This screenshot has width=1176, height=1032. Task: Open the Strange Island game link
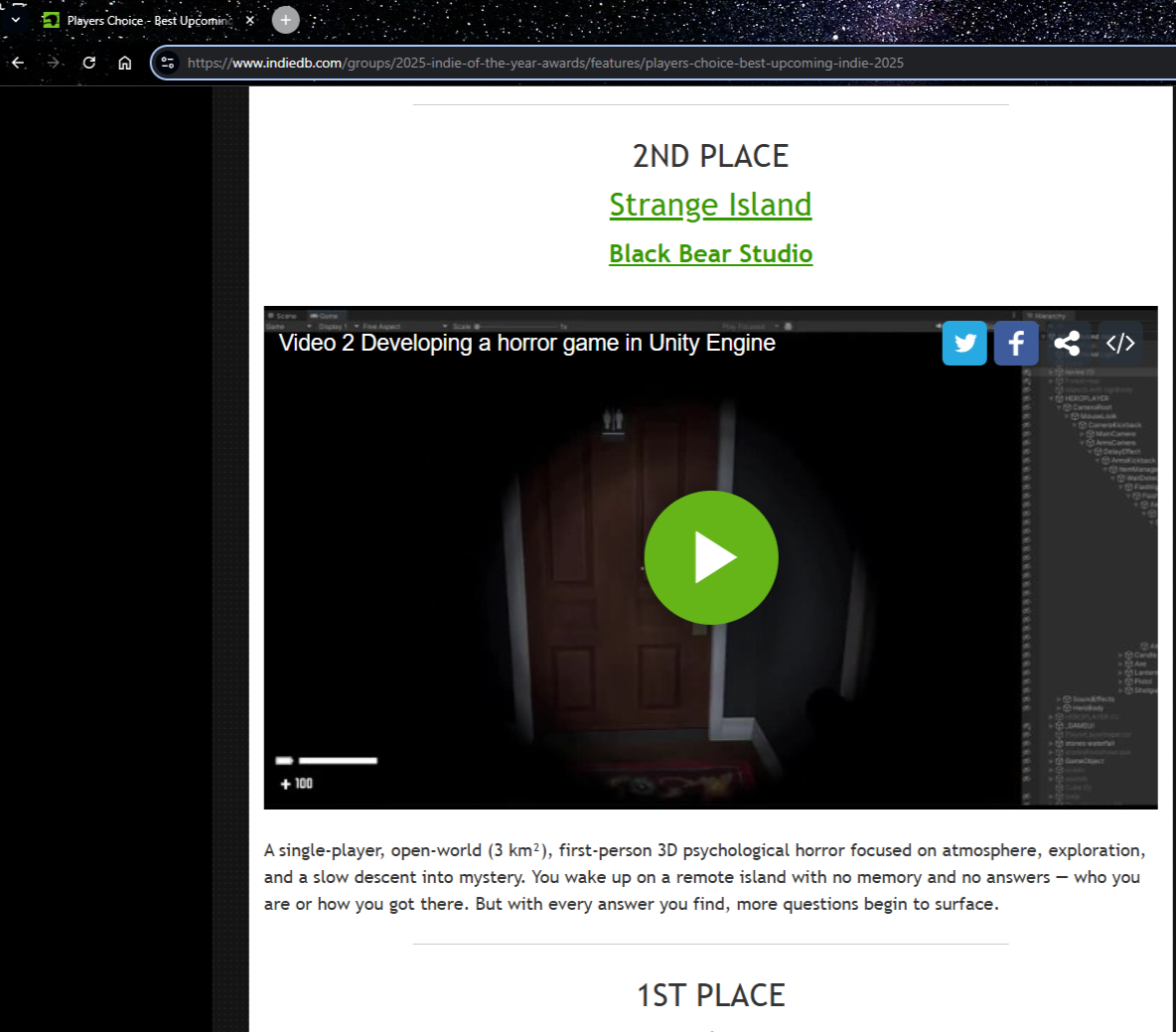pos(710,205)
